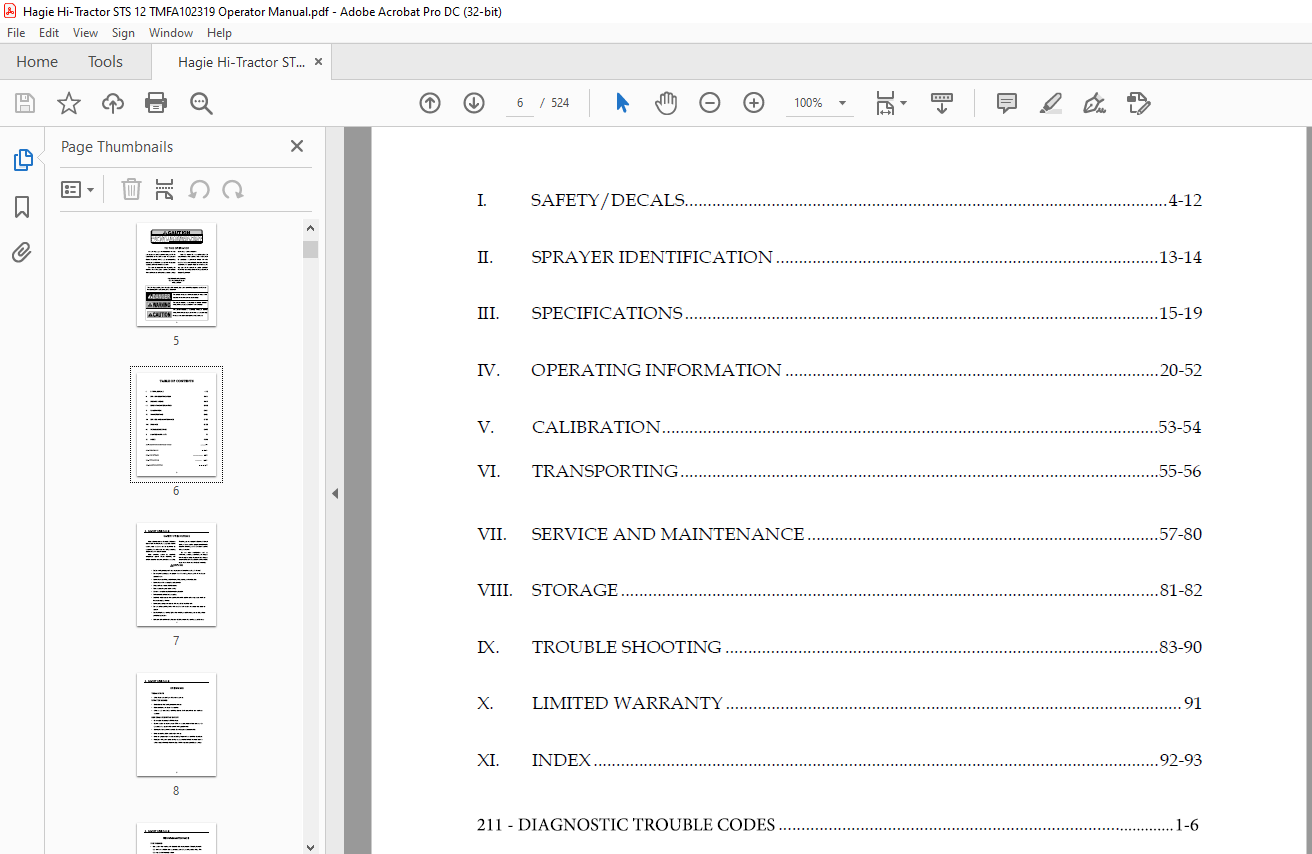Click the thumbnails panel scroll down arrow
Image resolution: width=1312 pixels, height=854 pixels.
[x=310, y=846]
